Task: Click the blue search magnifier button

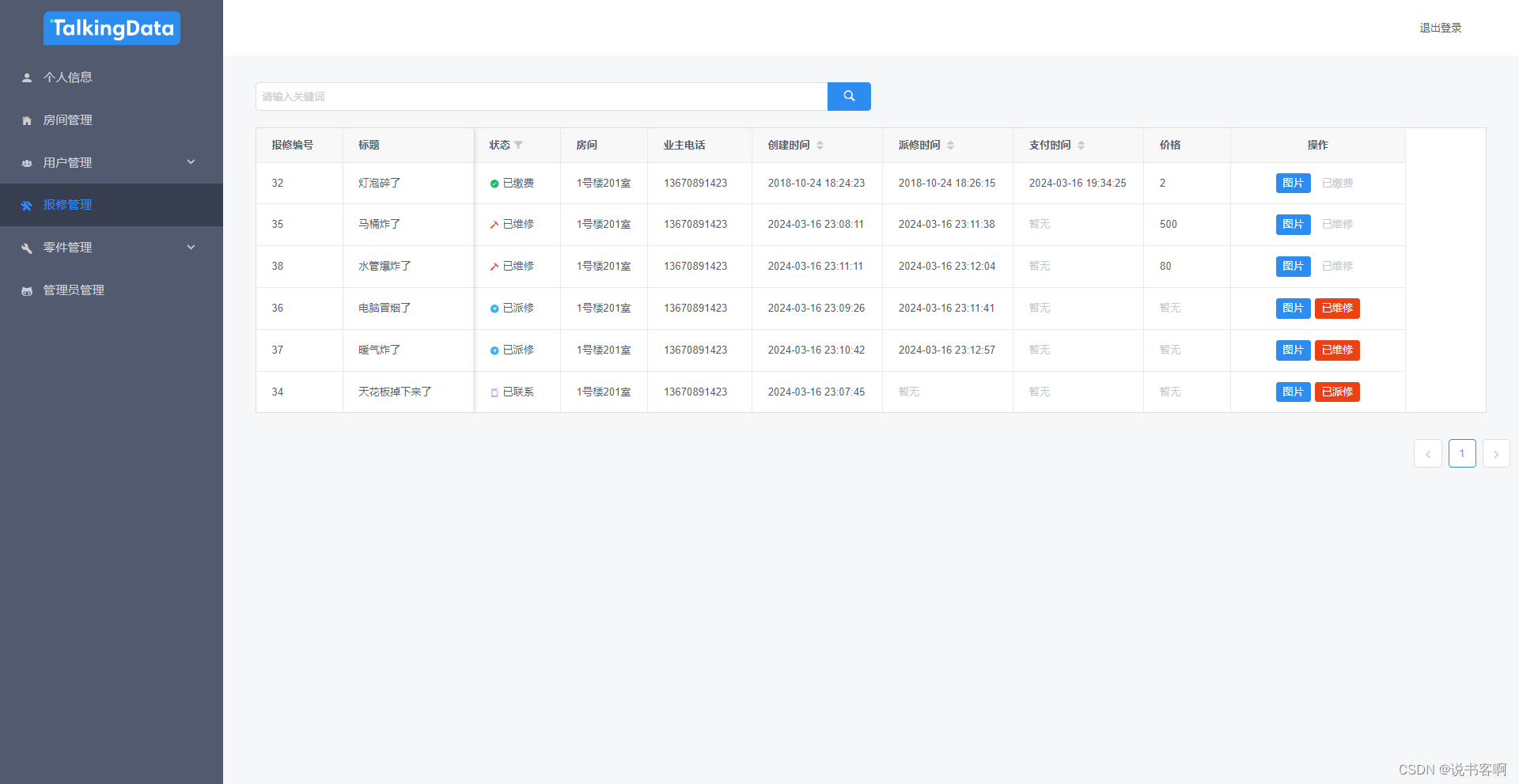Action: coord(849,97)
